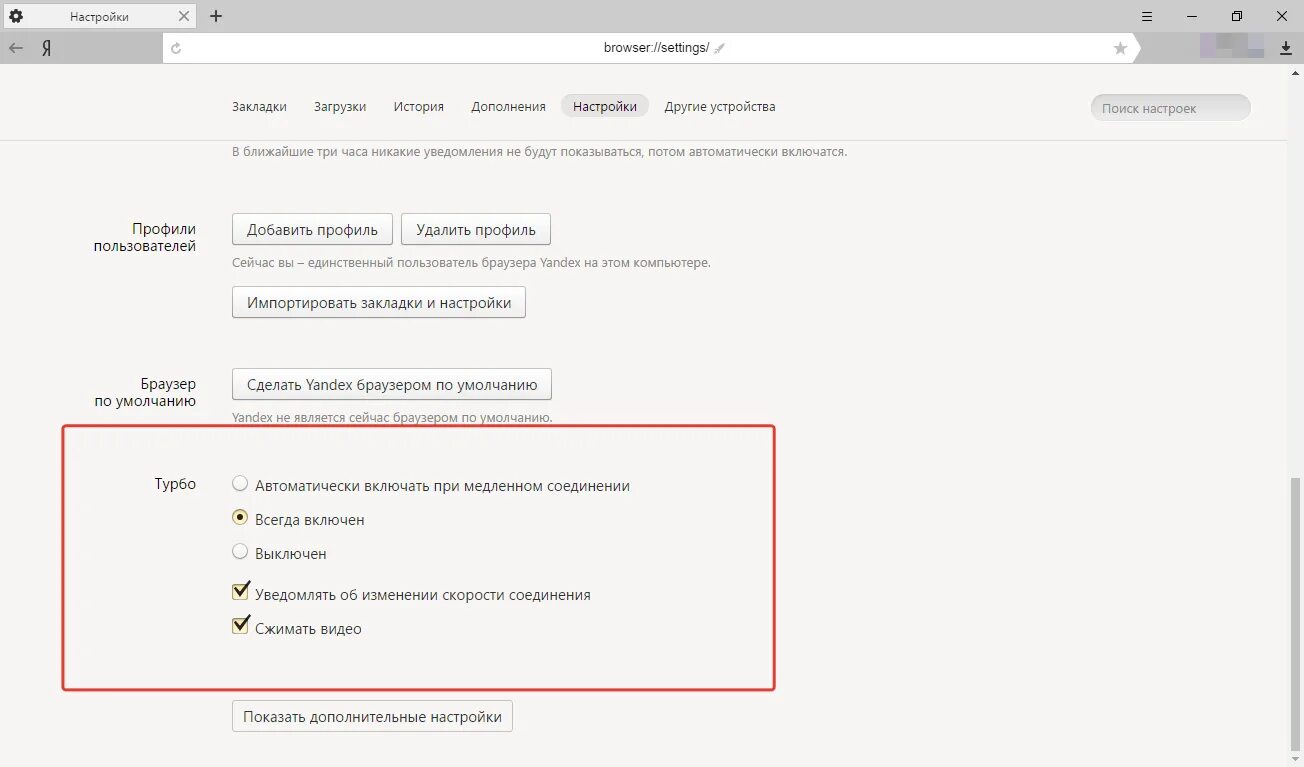
Task: Open the Загрузки section
Action: click(x=340, y=106)
